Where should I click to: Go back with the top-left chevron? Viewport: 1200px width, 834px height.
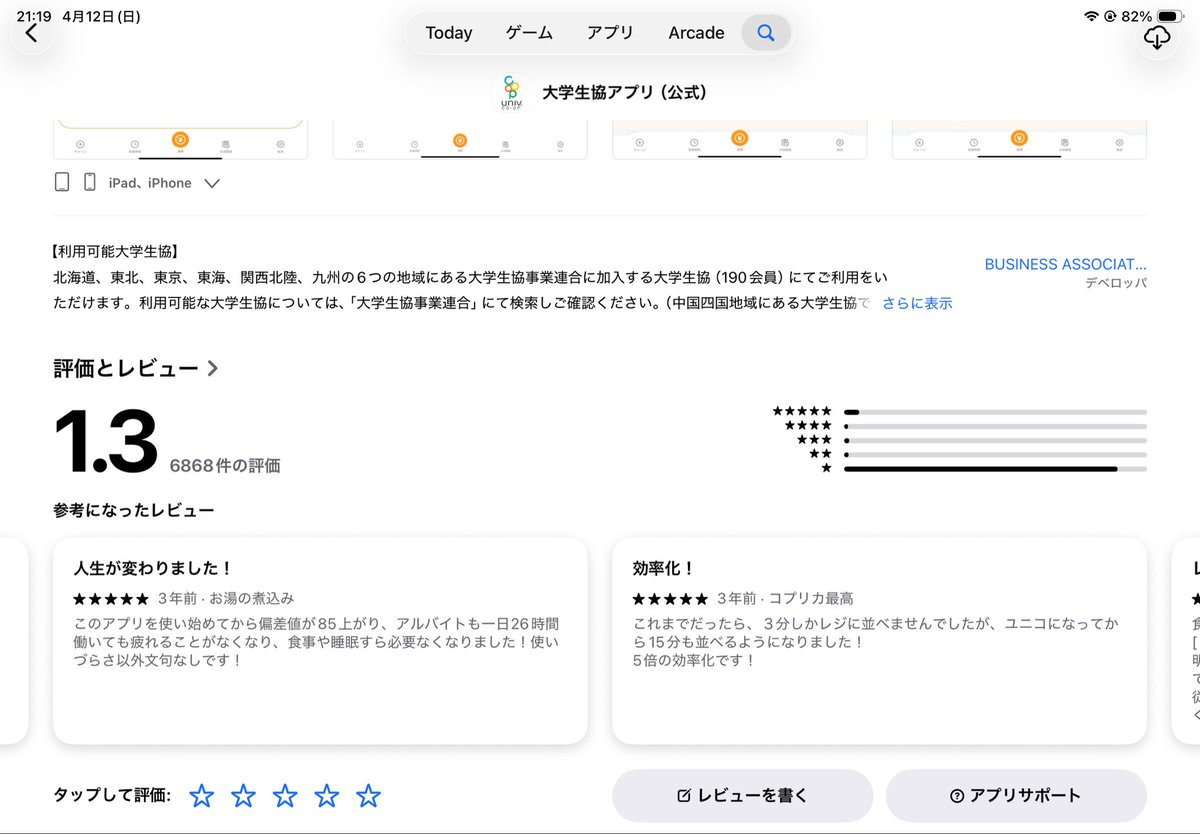[x=32, y=34]
